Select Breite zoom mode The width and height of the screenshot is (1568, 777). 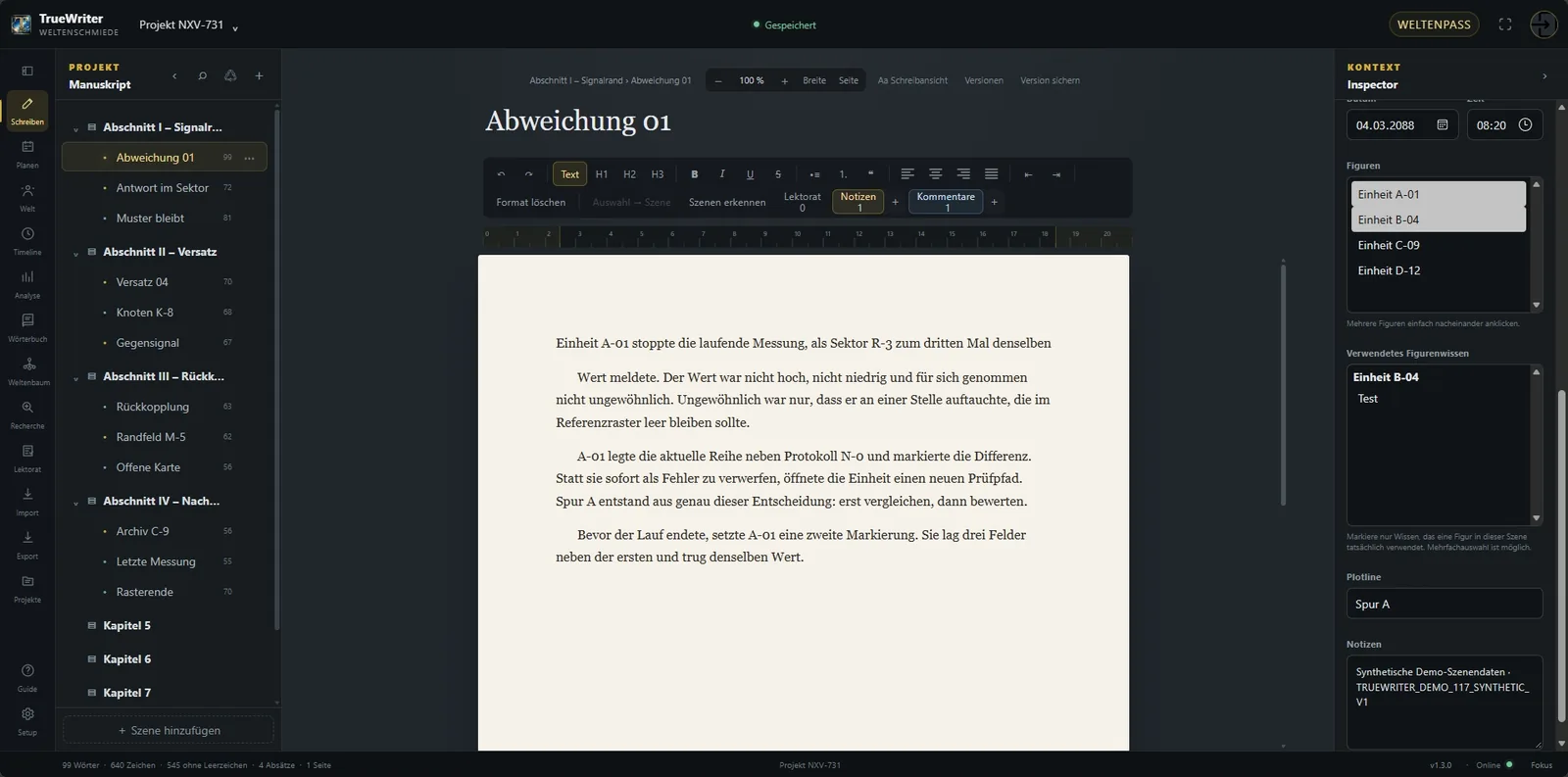(814, 80)
